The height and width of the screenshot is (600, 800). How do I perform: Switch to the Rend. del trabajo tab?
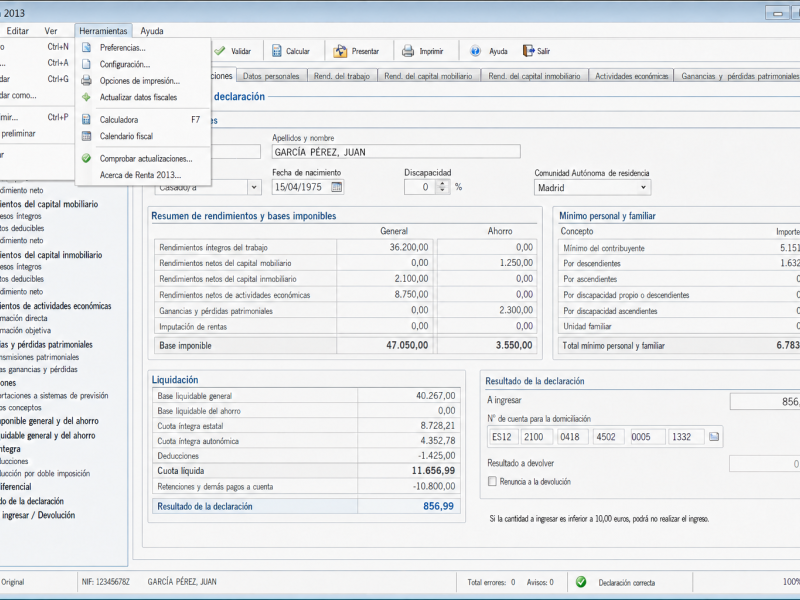[x=342, y=76]
